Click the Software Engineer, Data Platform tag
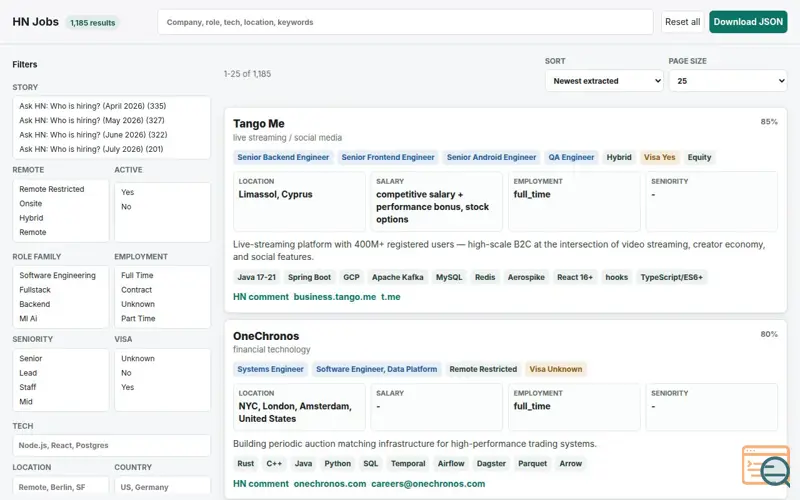This screenshot has width=800, height=500. (x=377, y=369)
